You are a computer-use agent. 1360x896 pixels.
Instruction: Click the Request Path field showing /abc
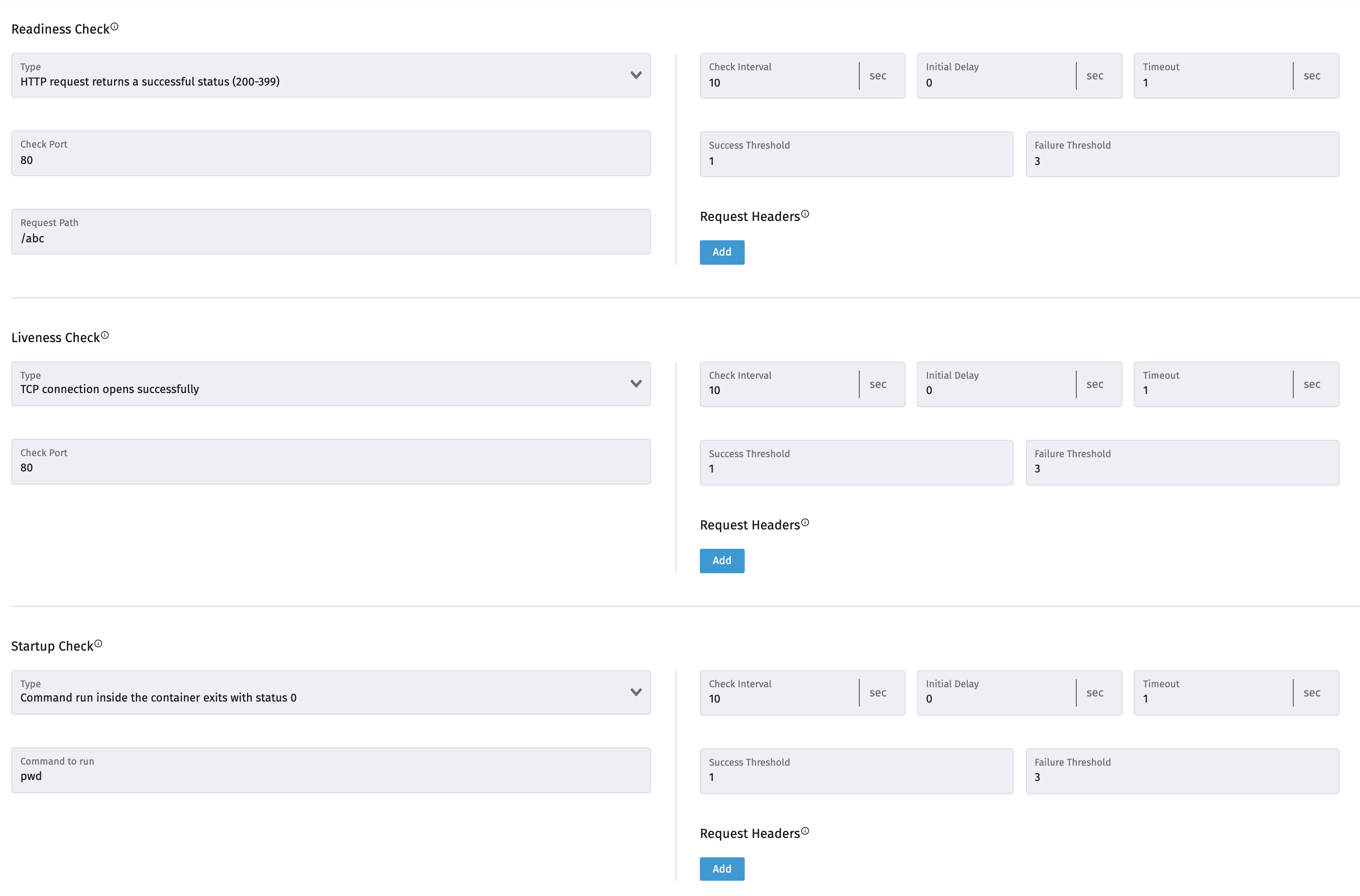[331, 232]
